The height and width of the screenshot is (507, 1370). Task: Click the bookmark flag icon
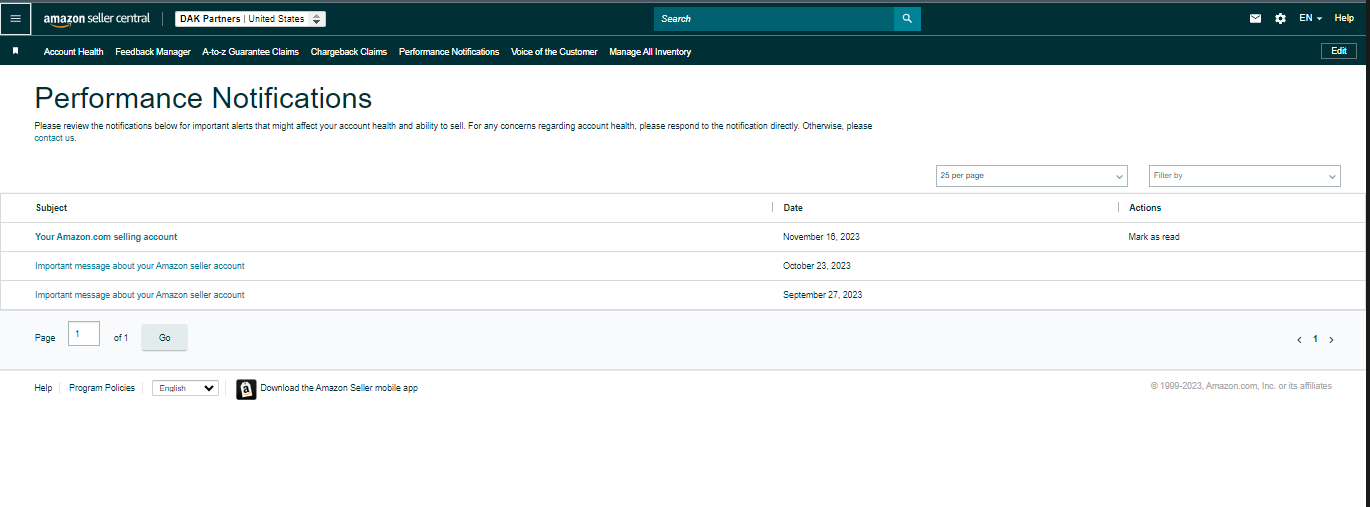15,51
